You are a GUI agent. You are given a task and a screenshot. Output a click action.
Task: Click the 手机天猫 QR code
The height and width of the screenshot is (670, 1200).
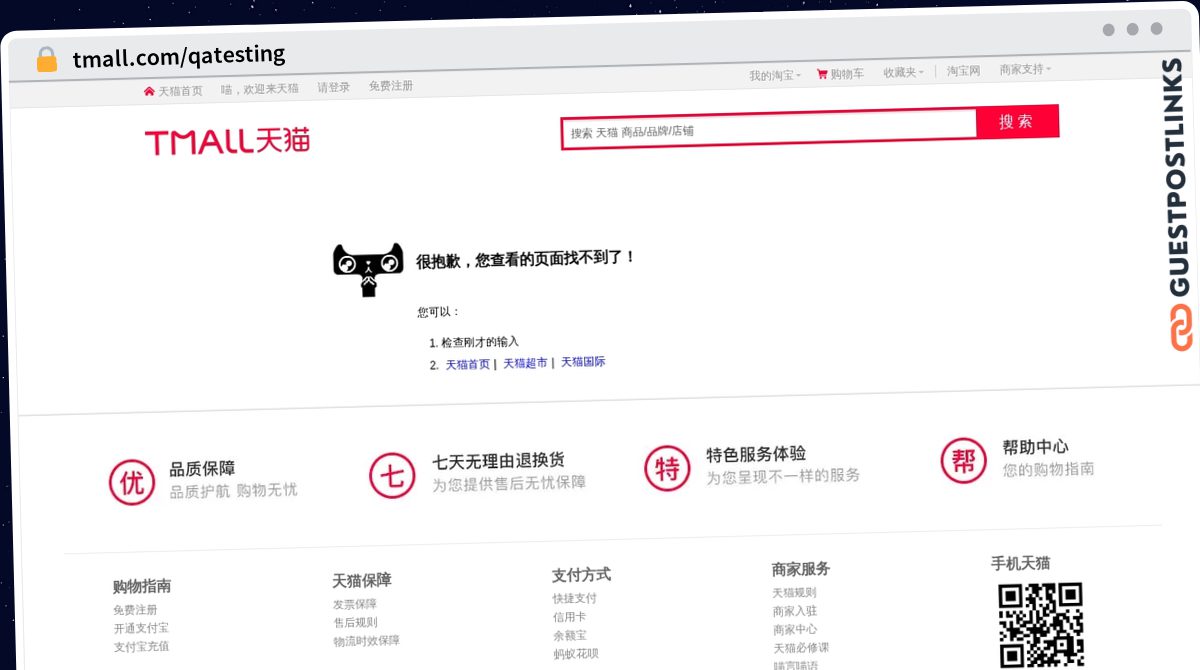(x=1041, y=625)
